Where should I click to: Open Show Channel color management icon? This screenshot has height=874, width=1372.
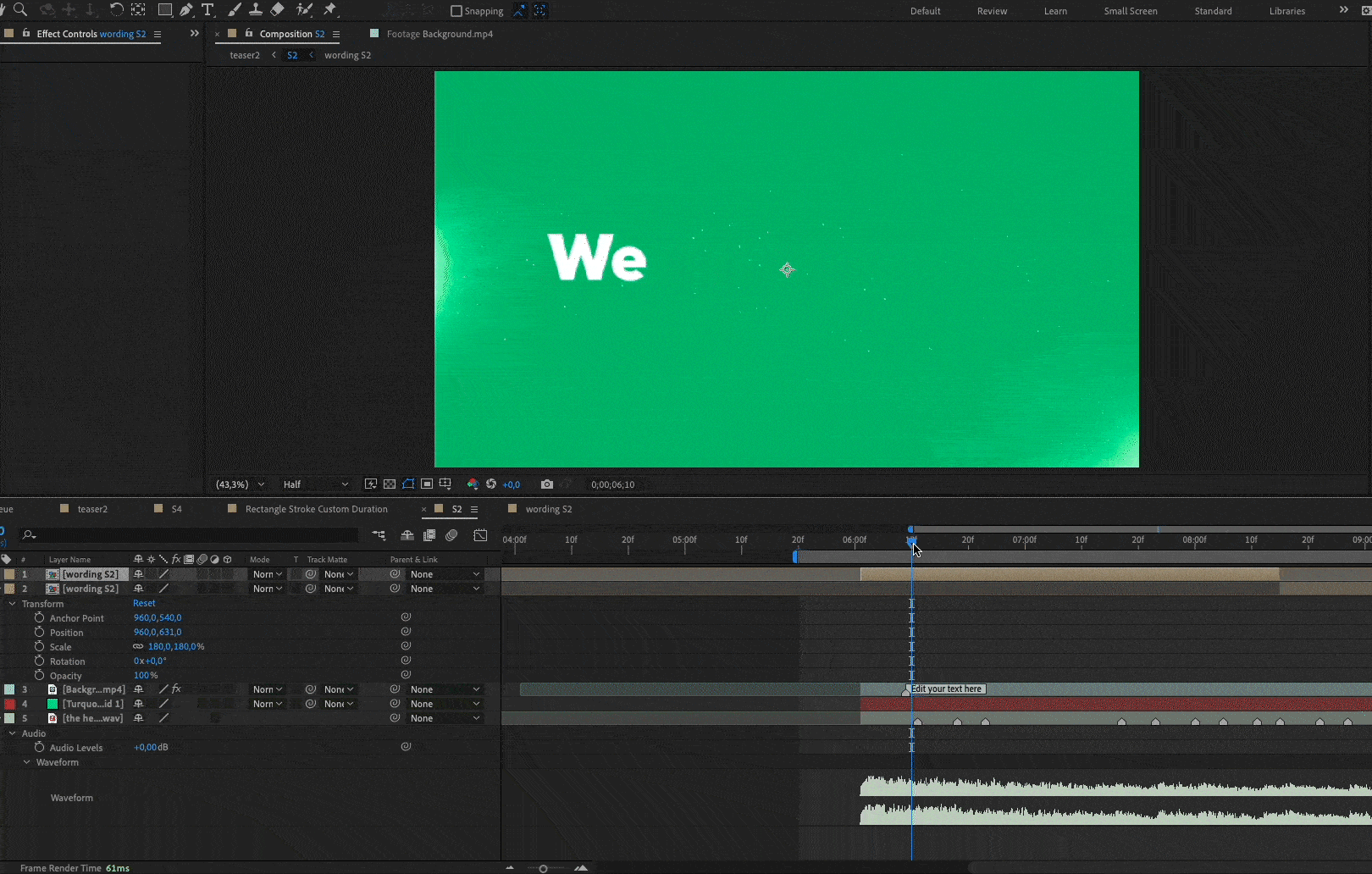[473, 484]
